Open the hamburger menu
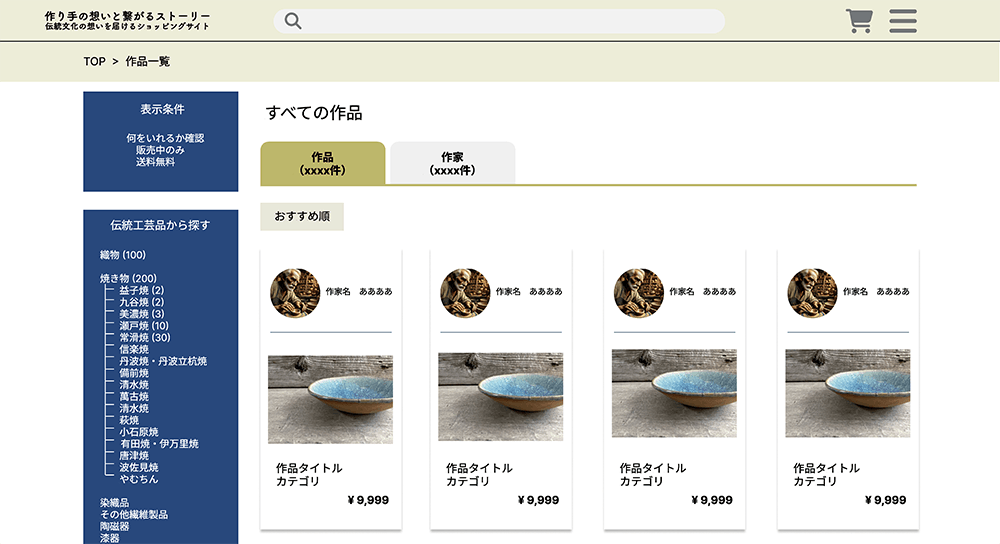Image resolution: width=1000 pixels, height=544 pixels. tap(903, 21)
